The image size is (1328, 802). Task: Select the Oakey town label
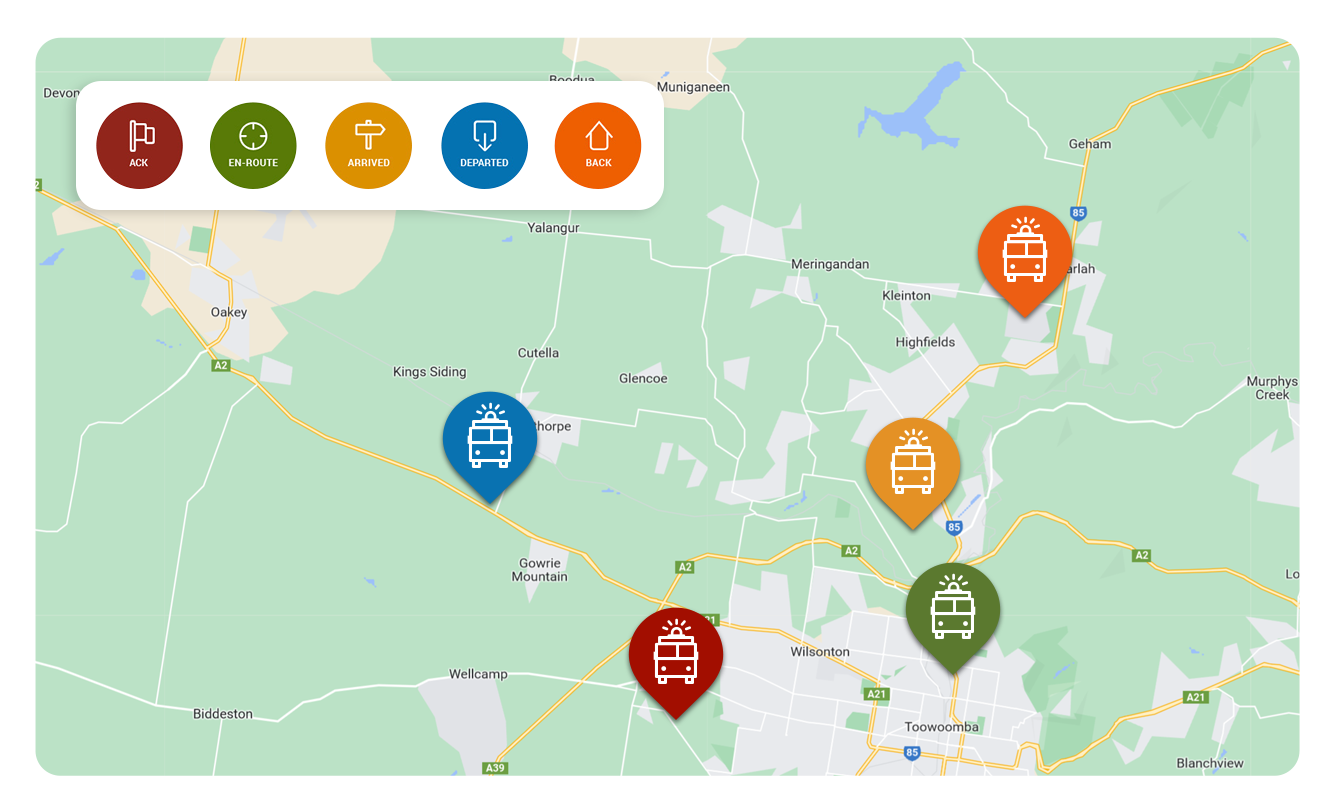pyautogui.click(x=228, y=312)
